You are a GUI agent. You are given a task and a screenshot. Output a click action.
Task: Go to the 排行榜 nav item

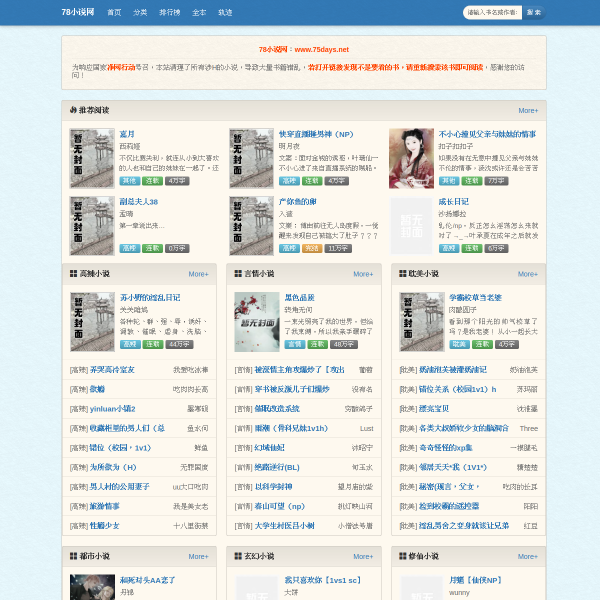tap(170, 13)
